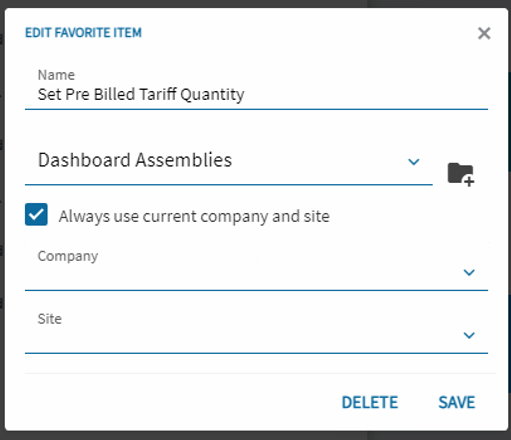
Task: Open the Site dropdown arrow
Action: (x=469, y=335)
